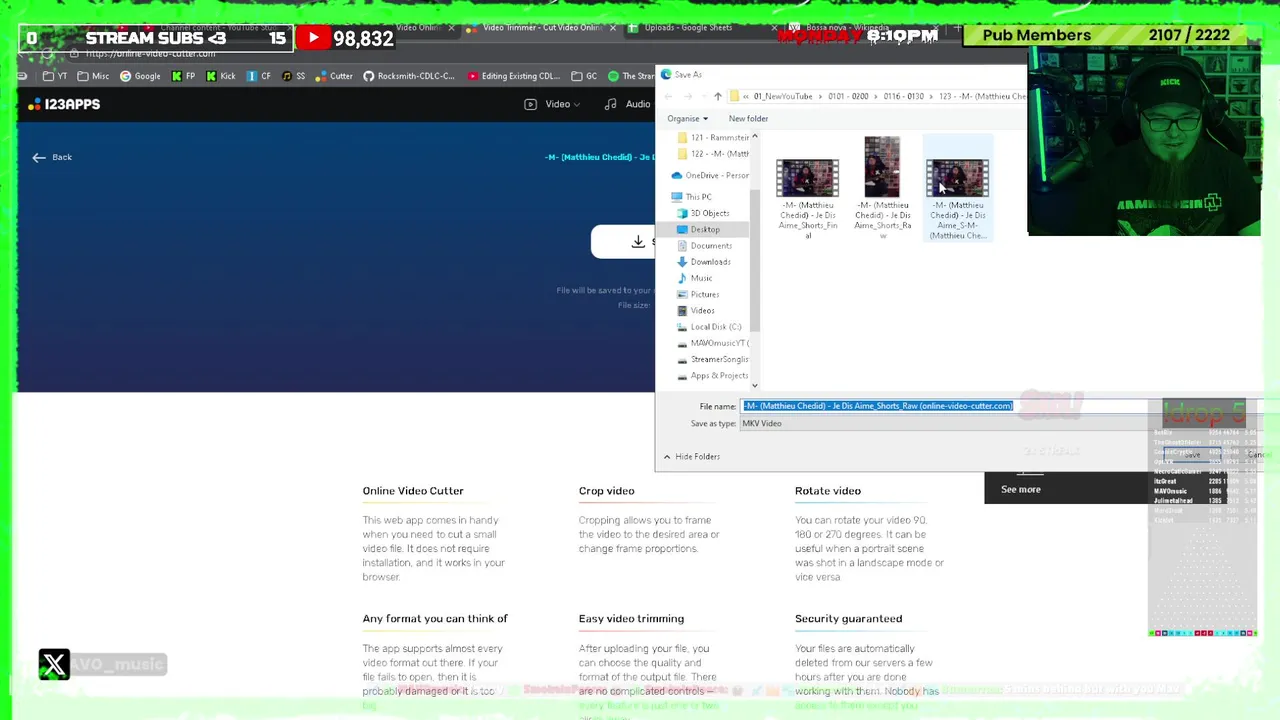Open the Apps & Projects drive
The height and width of the screenshot is (720, 1280).
tap(713, 375)
